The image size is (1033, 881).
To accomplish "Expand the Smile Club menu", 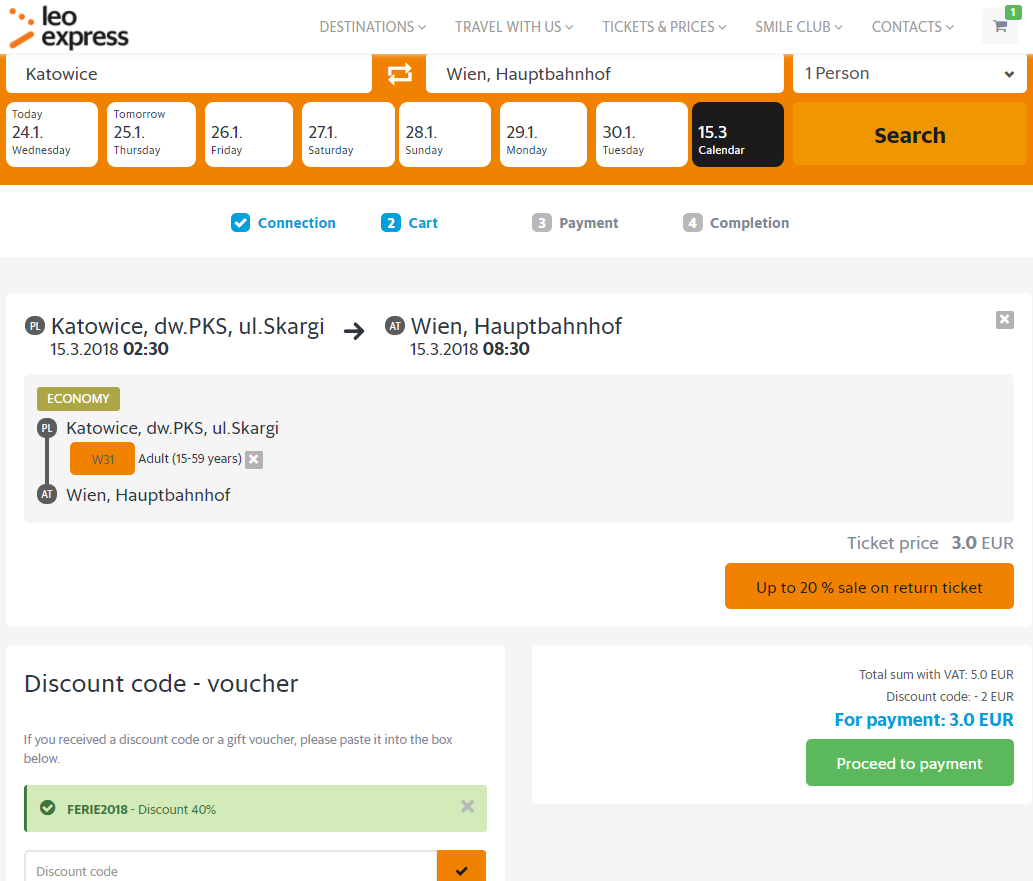I will (798, 27).
